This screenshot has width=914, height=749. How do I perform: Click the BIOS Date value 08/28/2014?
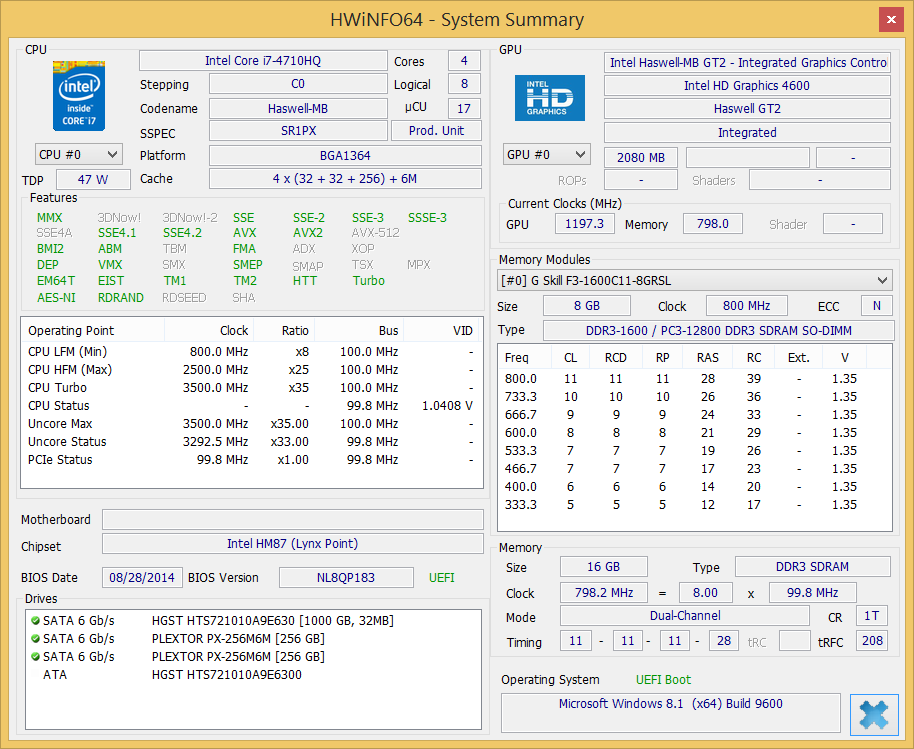click(x=142, y=578)
